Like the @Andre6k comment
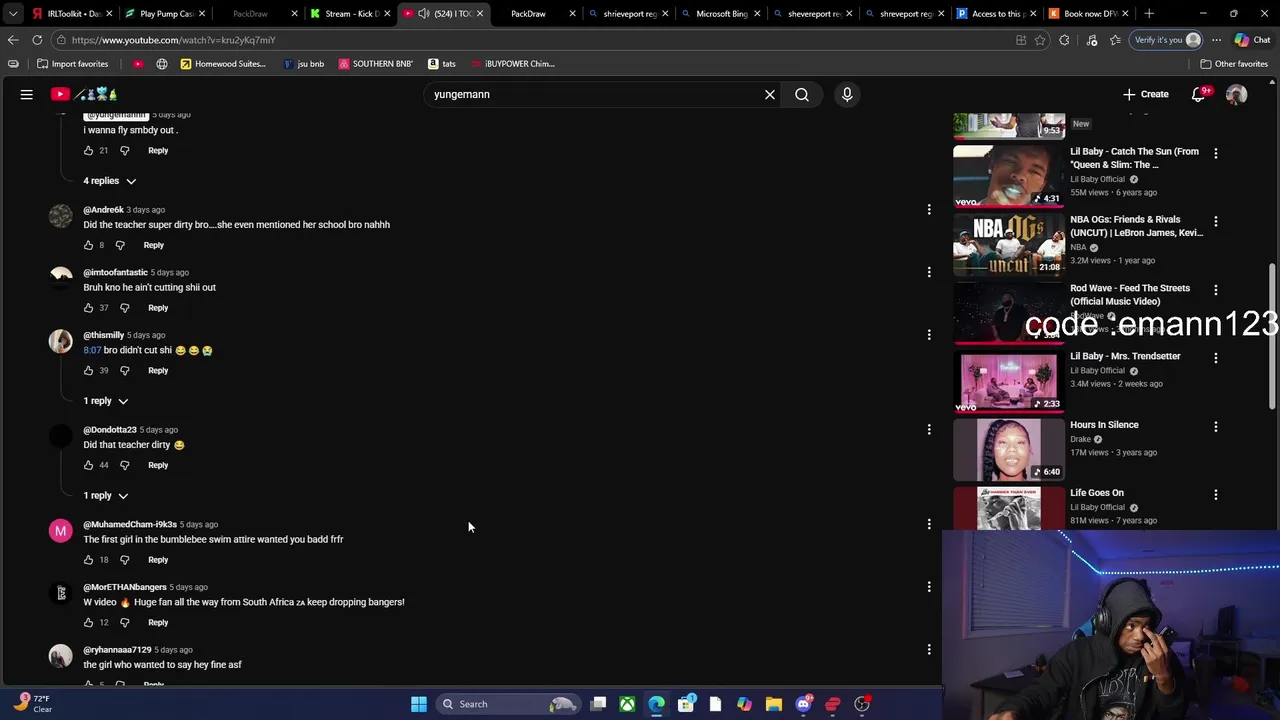The width and height of the screenshot is (1280, 720). tap(88, 245)
